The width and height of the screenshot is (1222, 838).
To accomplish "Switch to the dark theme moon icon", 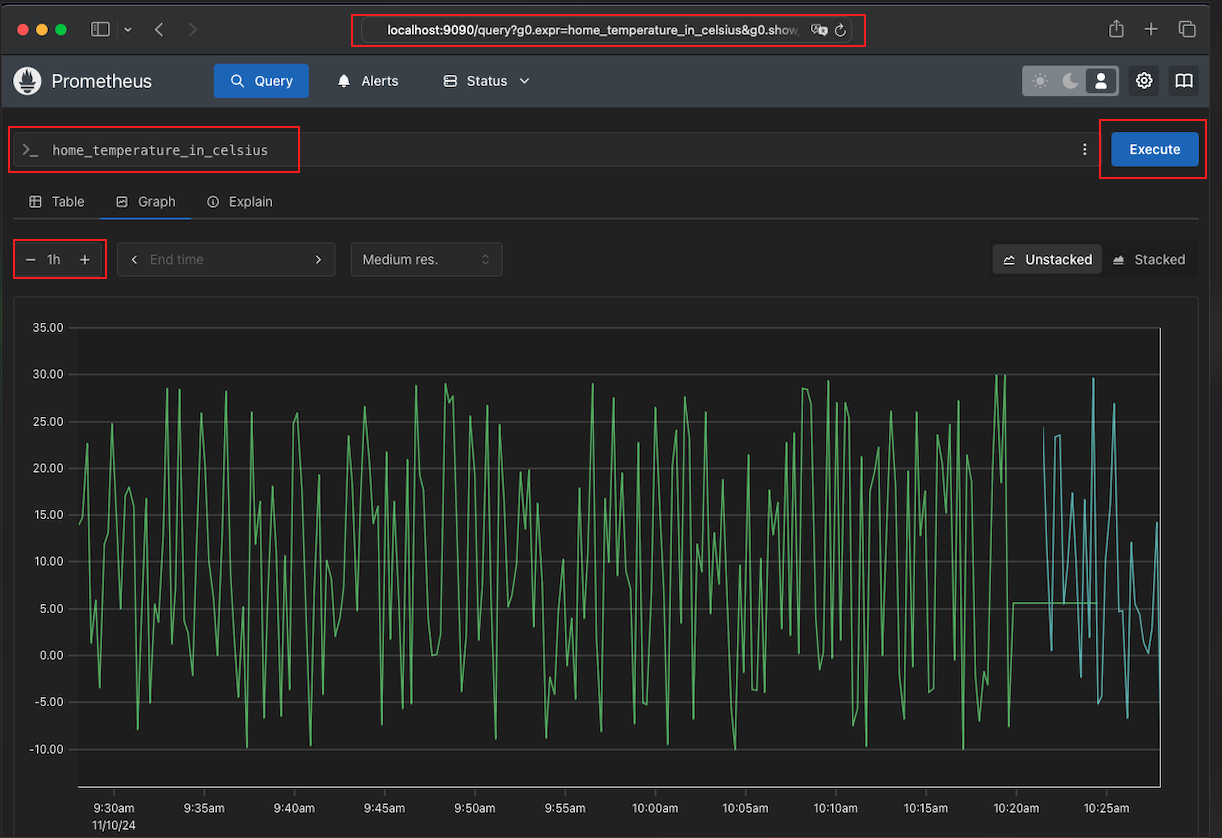I will (x=1071, y=81).
